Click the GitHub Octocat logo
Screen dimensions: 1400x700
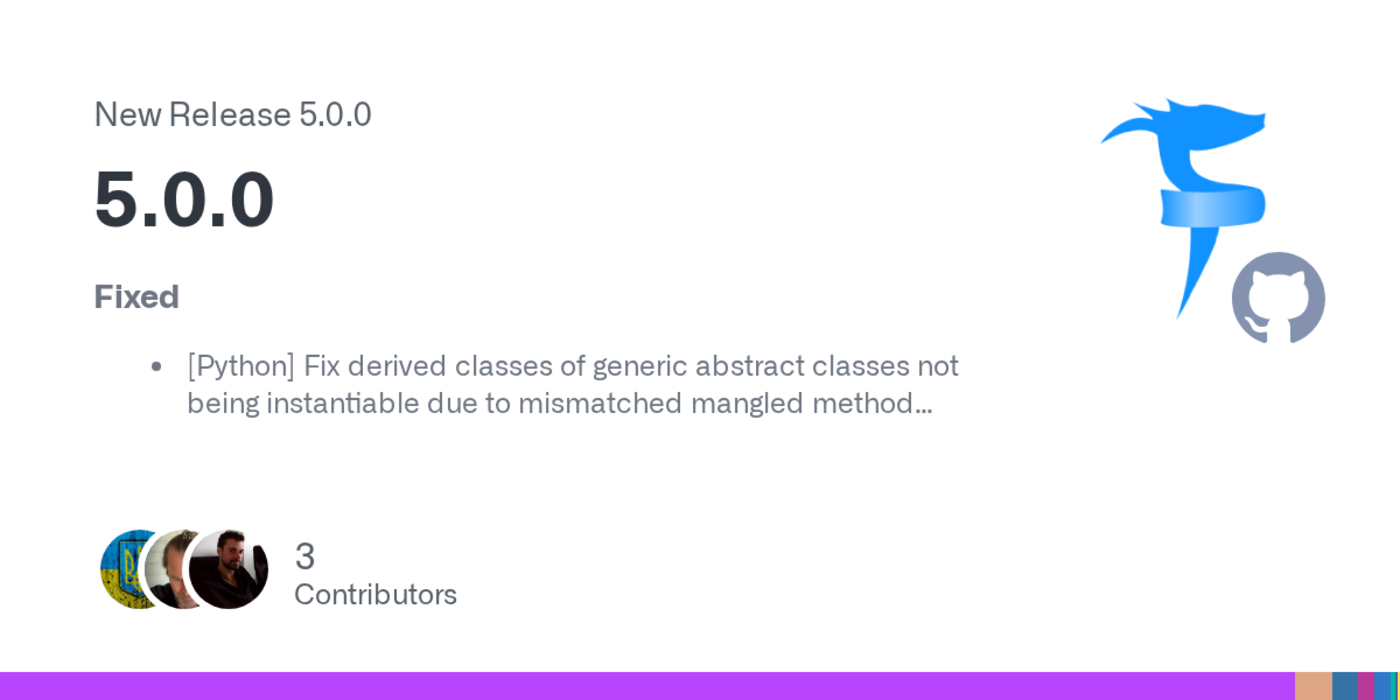click(x=1278, y=298)
